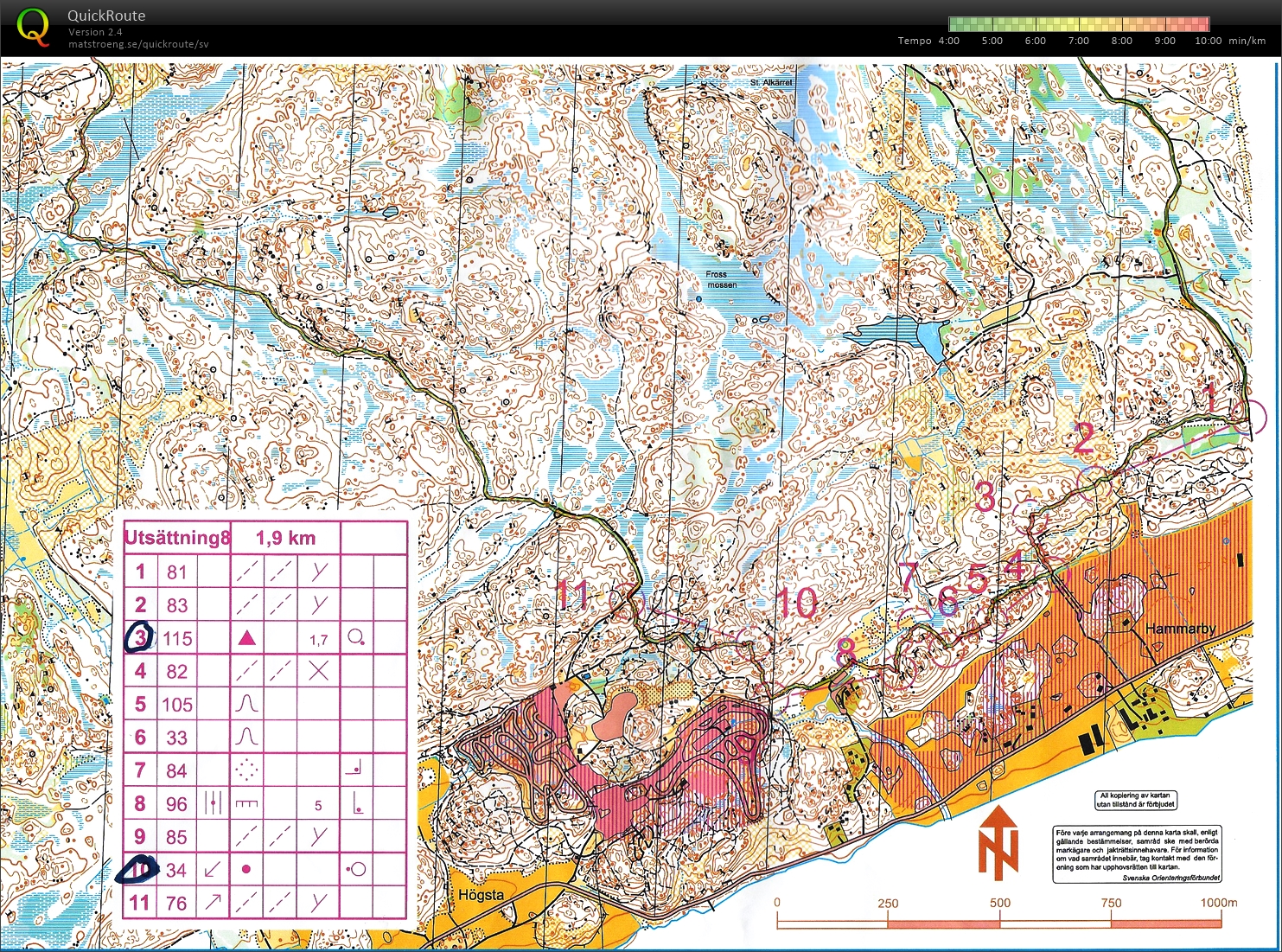Click the 500 mark on the scale bar
This screenshot has width=1282, height=952.
pyautogui.click(x=1000, y=903)
